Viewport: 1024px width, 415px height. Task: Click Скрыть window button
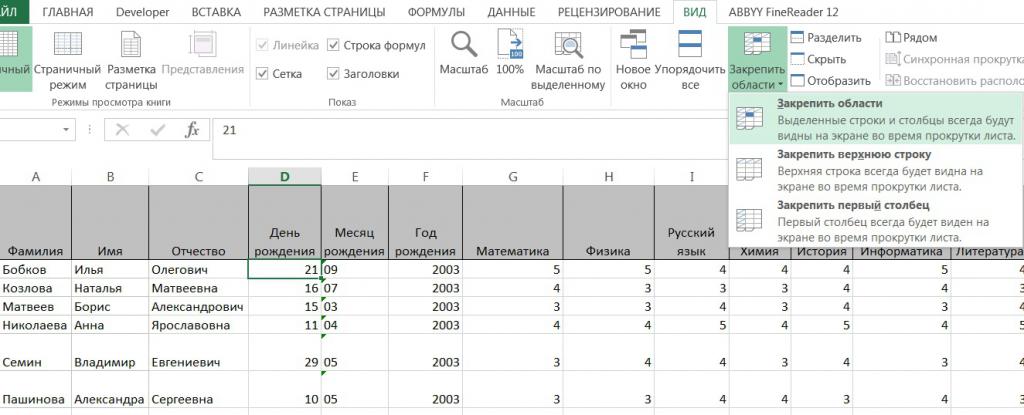[818, 59]
